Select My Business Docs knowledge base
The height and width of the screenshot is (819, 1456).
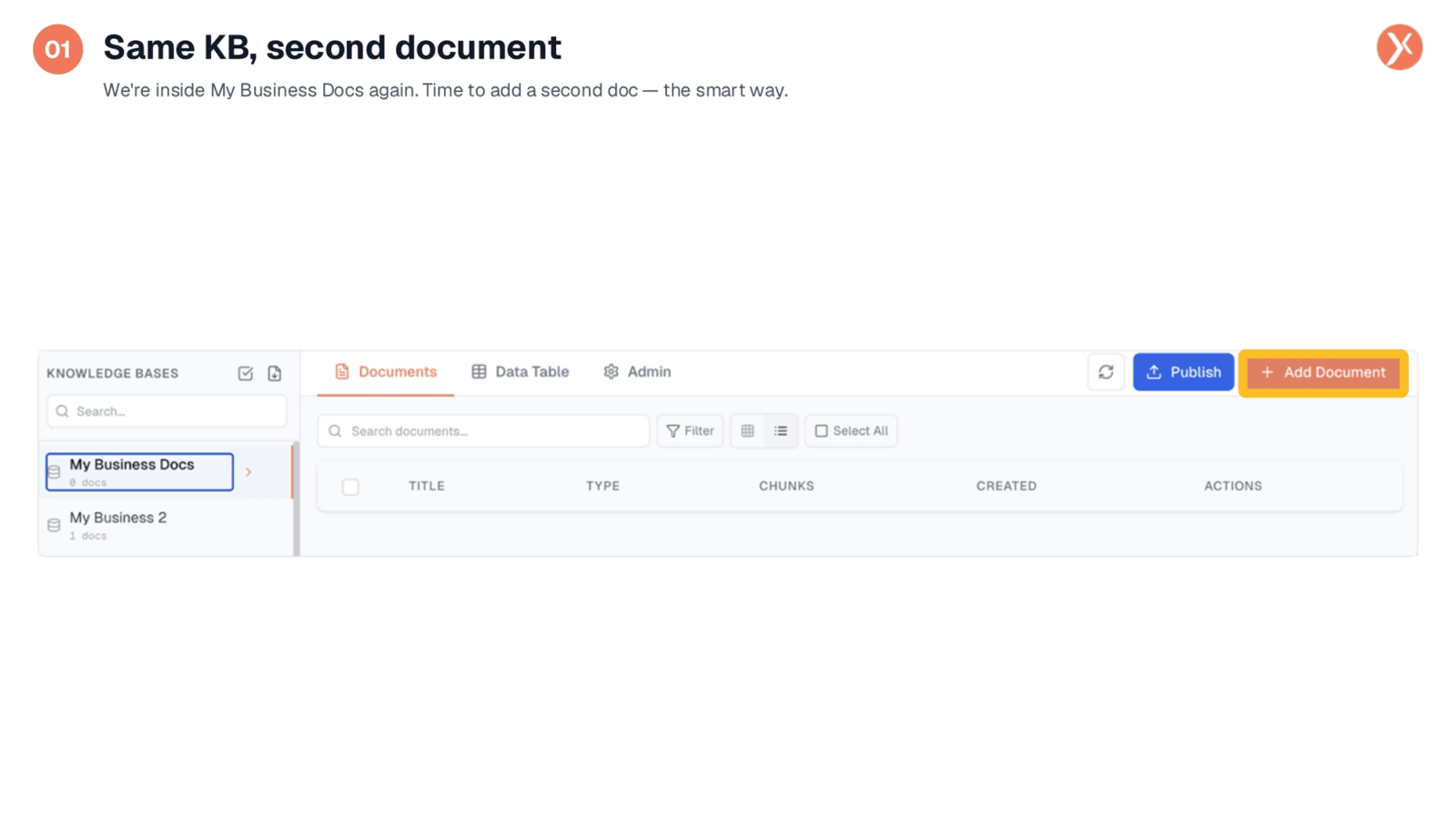click(140, 471)
